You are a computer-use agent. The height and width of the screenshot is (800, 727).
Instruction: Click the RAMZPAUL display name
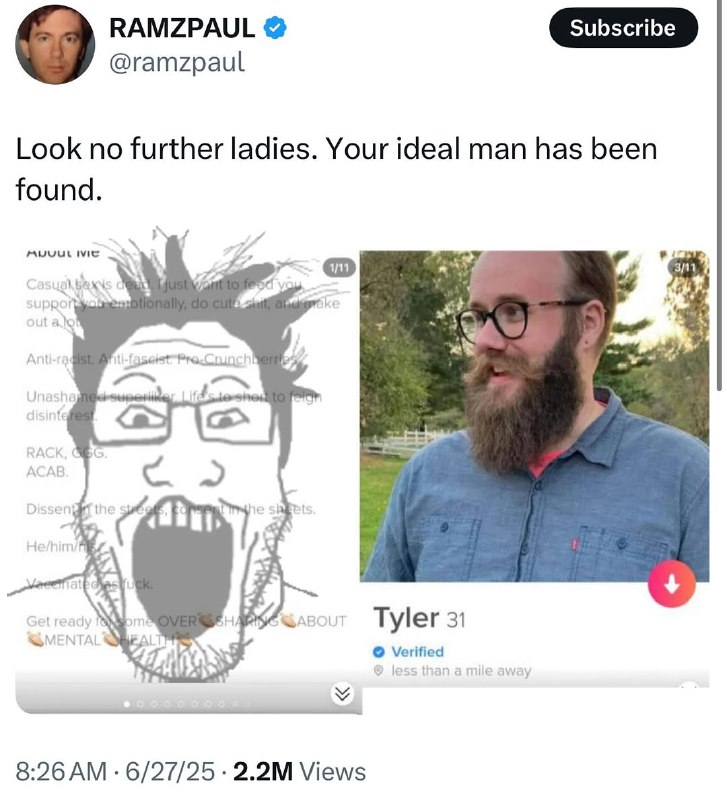click(182, 28)
